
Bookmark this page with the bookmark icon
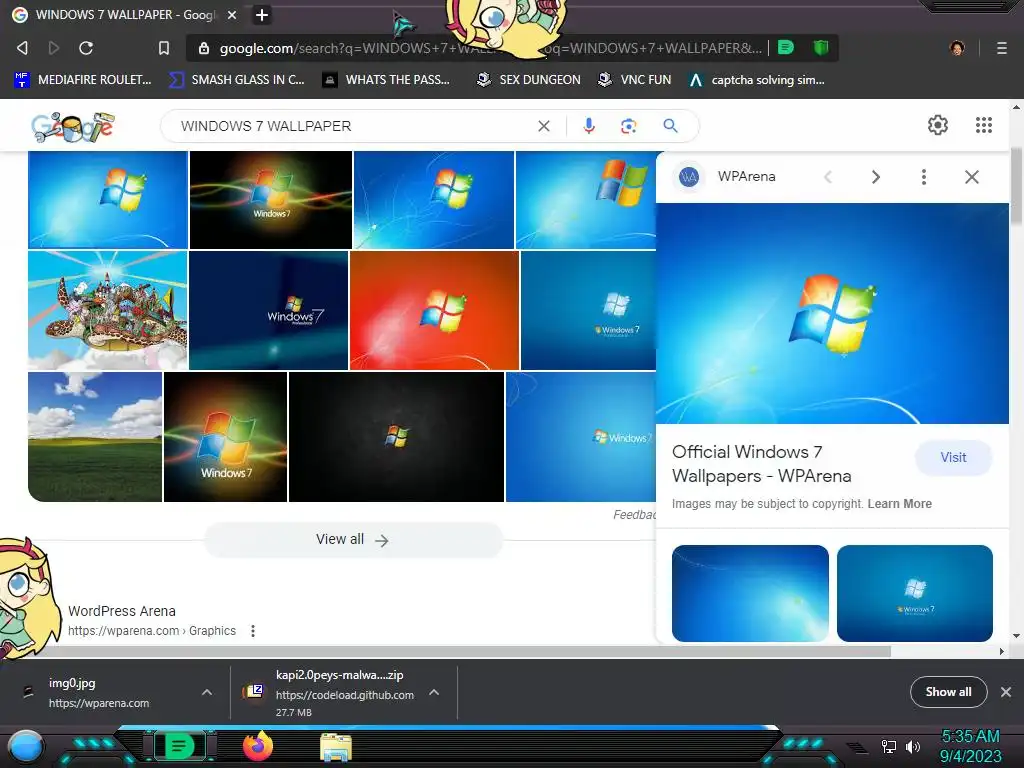point(164,48)
